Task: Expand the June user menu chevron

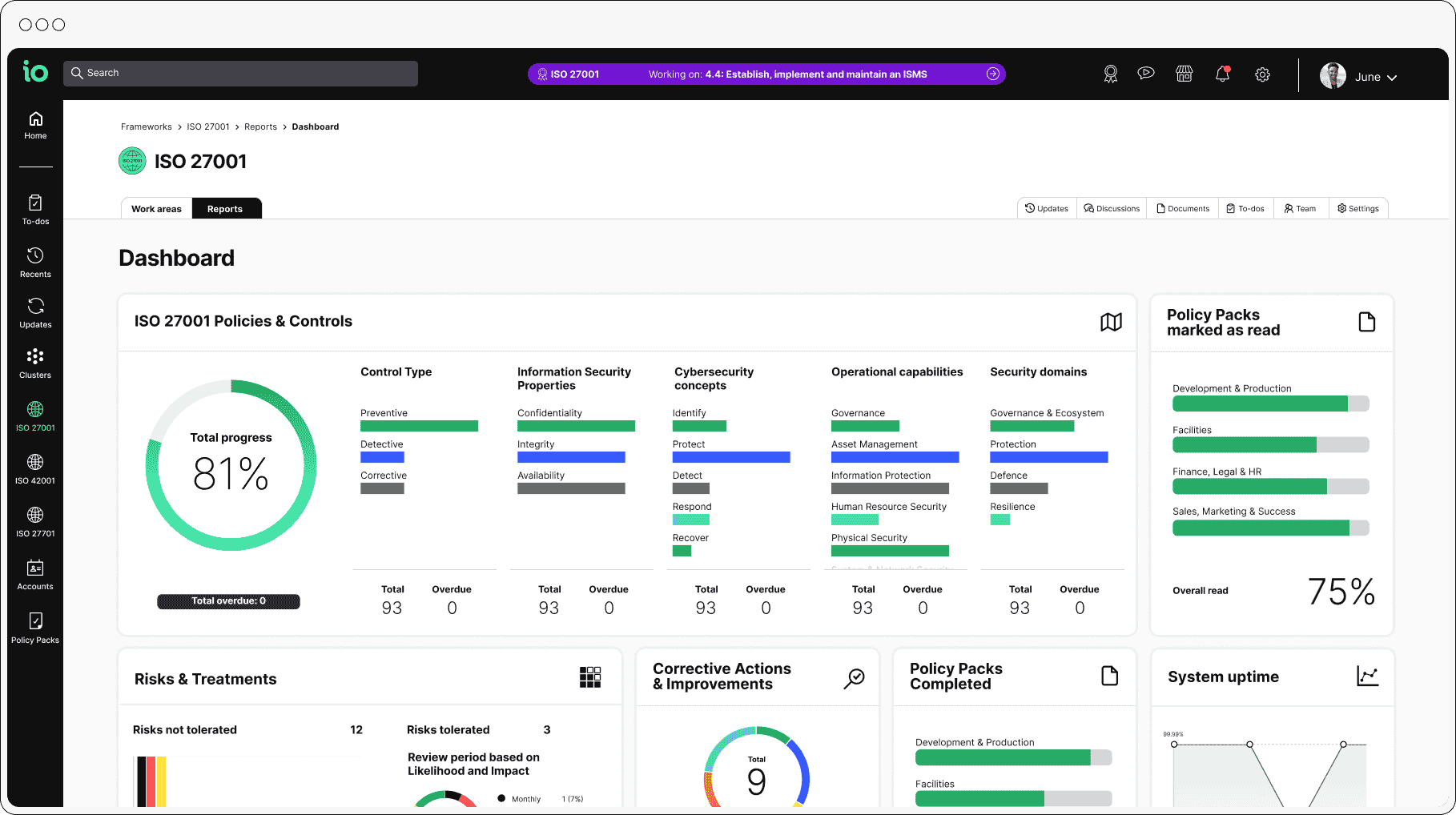Action: (x=1392, y=78)
